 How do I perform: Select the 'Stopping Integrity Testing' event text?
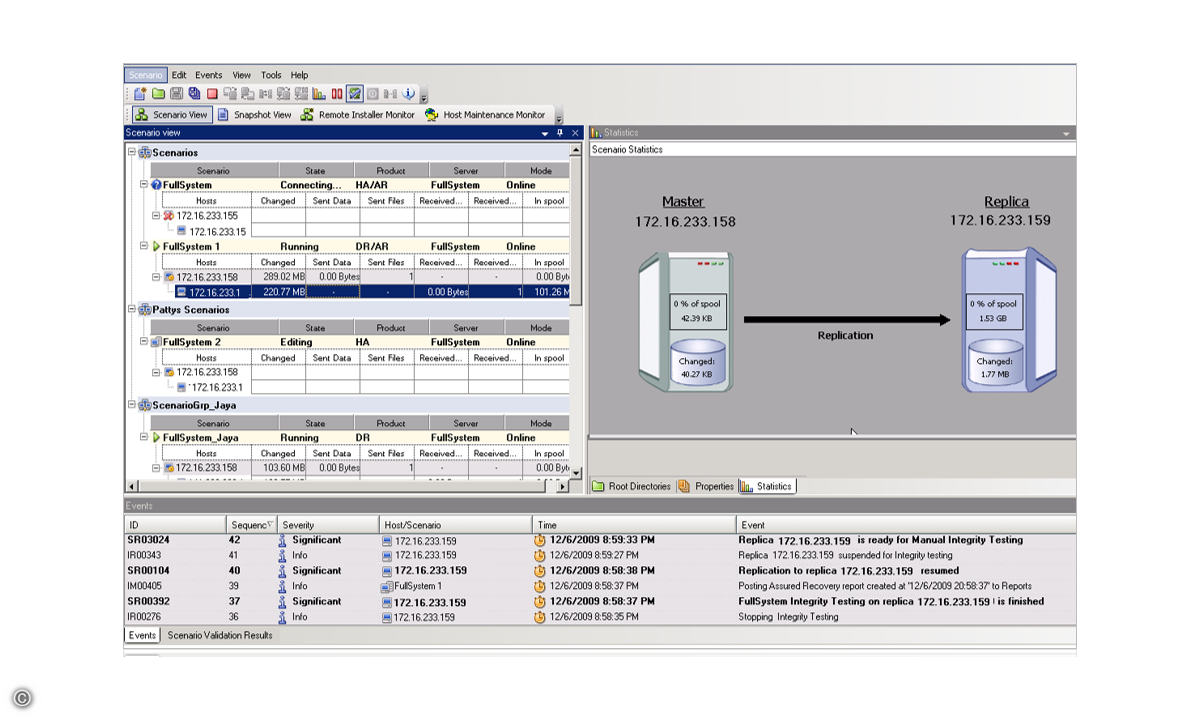[x=788, y=617]
